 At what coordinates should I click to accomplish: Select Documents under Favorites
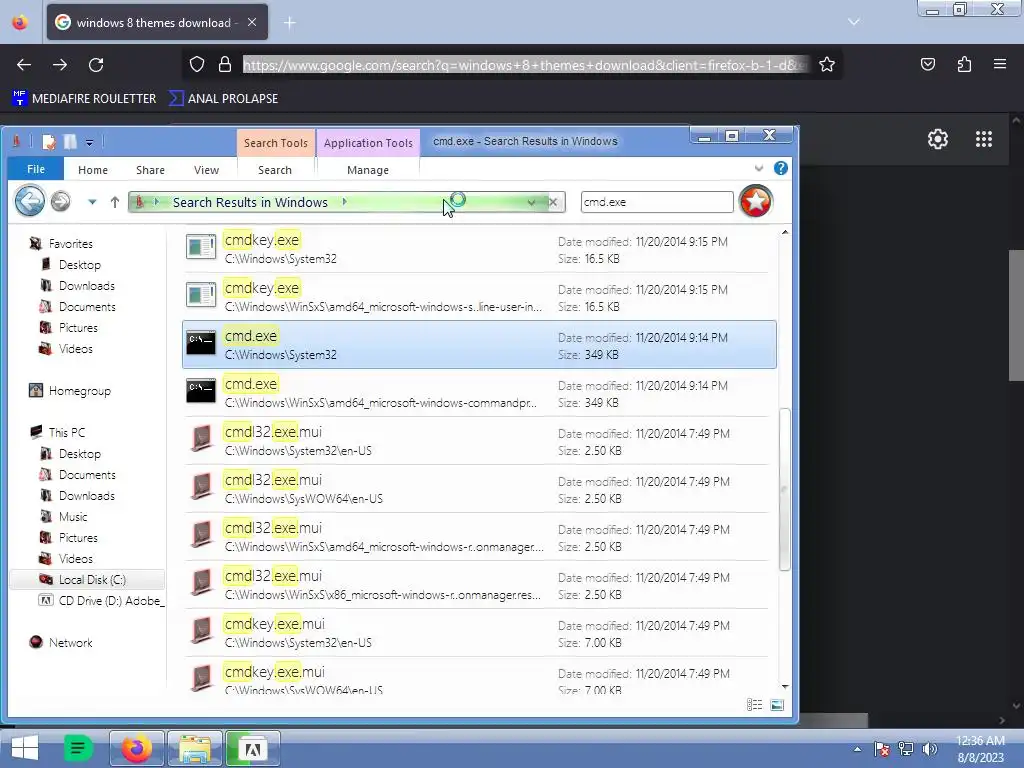coord(87,306)
